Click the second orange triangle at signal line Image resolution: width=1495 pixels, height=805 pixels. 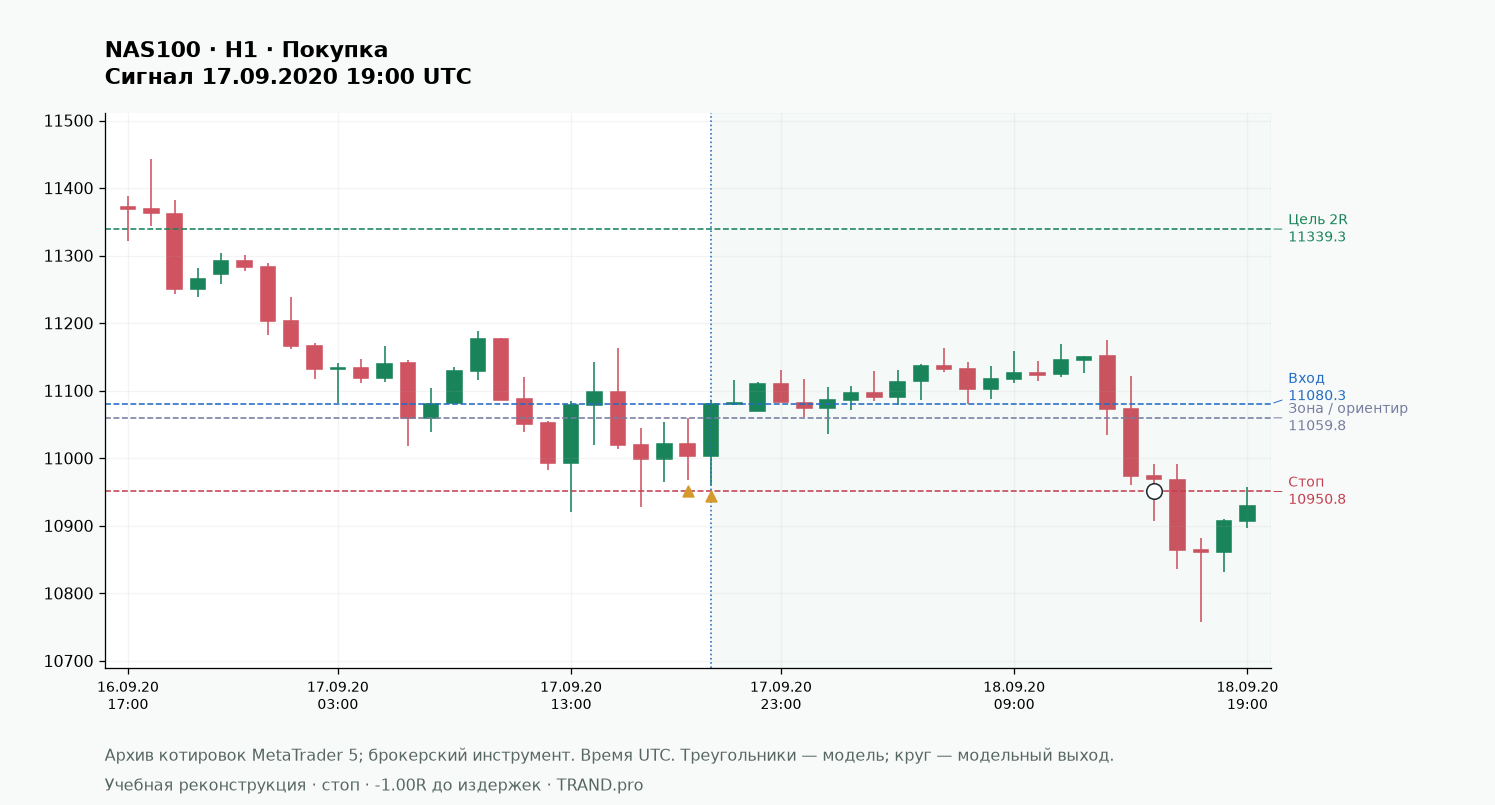(711, 496)
